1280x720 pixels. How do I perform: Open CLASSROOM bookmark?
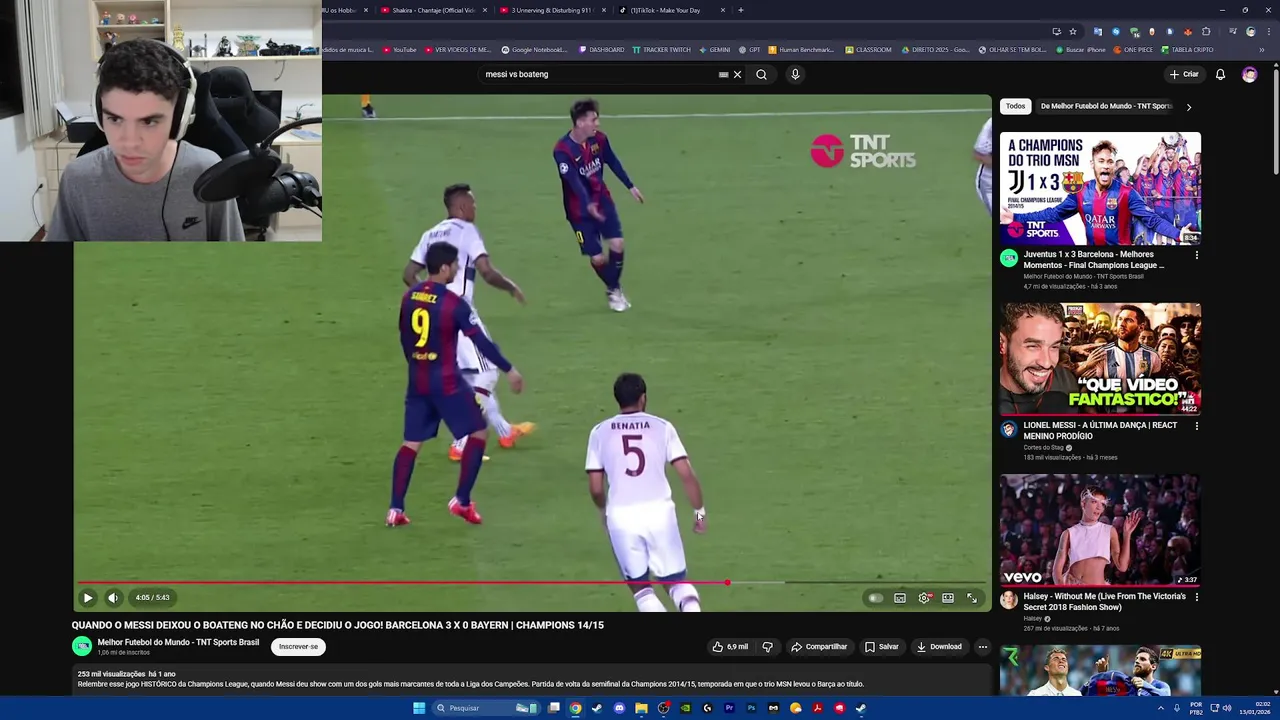[869, 49]
